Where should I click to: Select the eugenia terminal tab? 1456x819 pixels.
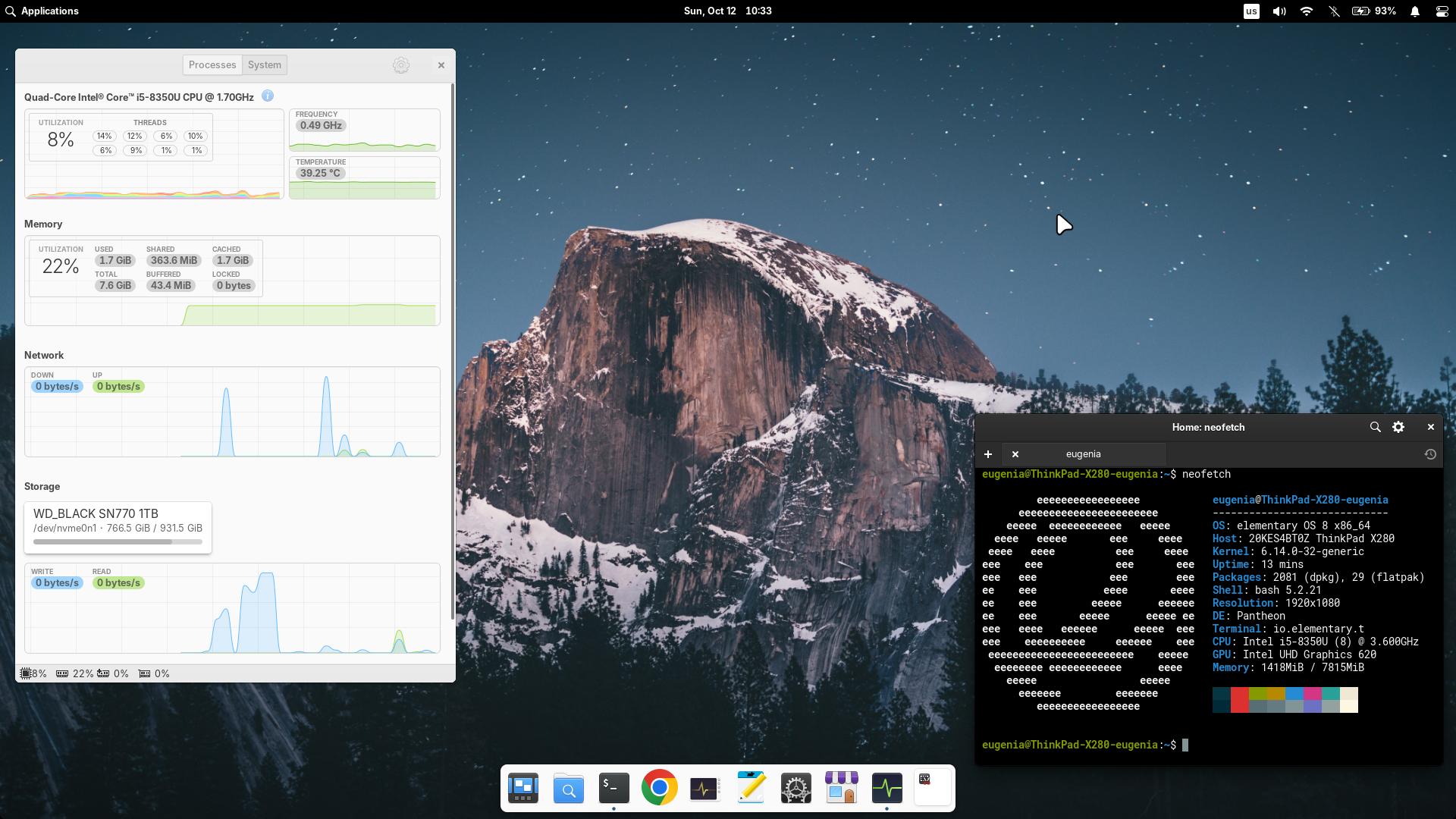point(1084,453)
